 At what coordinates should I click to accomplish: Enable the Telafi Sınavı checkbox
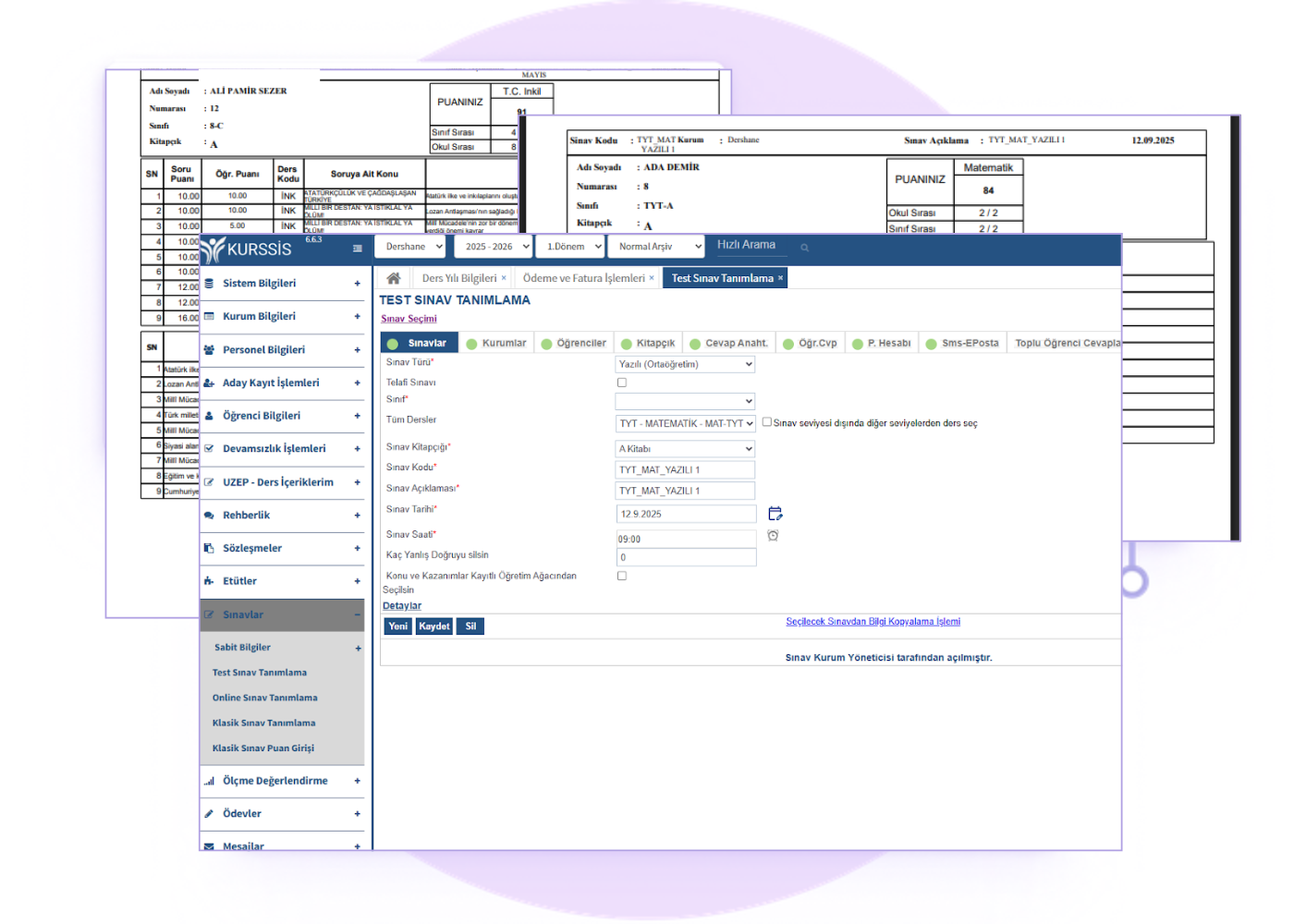point(622,383)
